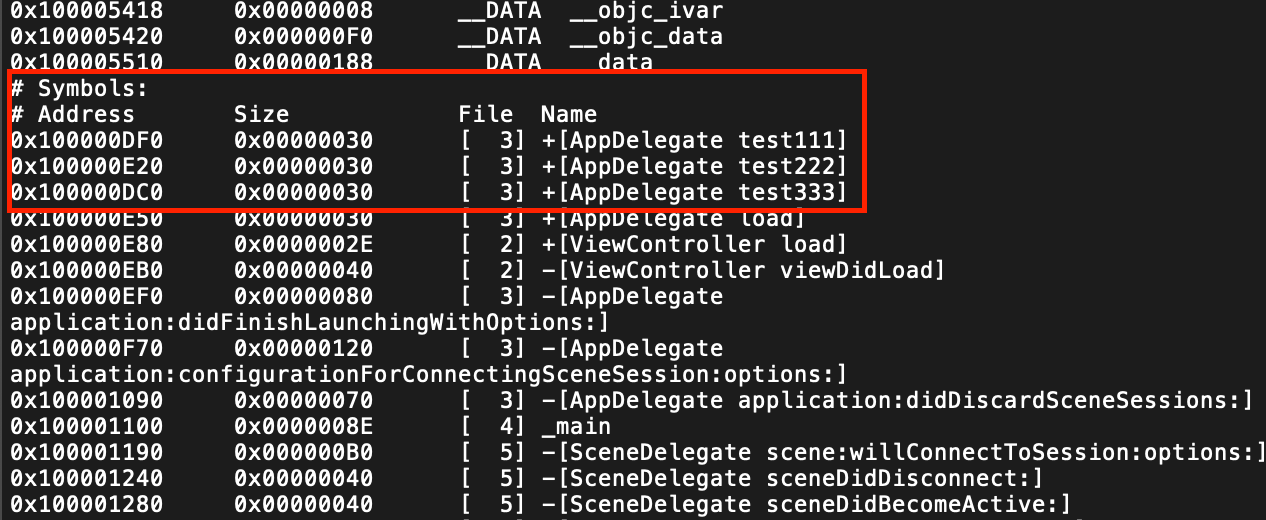Click the application:configurationForConnectingSceneSession:options: line

click(x=428, y=374)
